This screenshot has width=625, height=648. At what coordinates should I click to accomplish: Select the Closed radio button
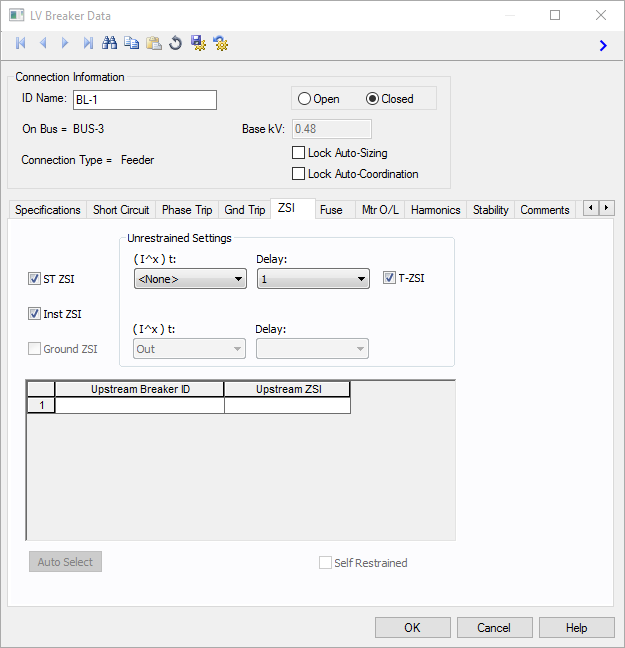(x=372, y=99)
